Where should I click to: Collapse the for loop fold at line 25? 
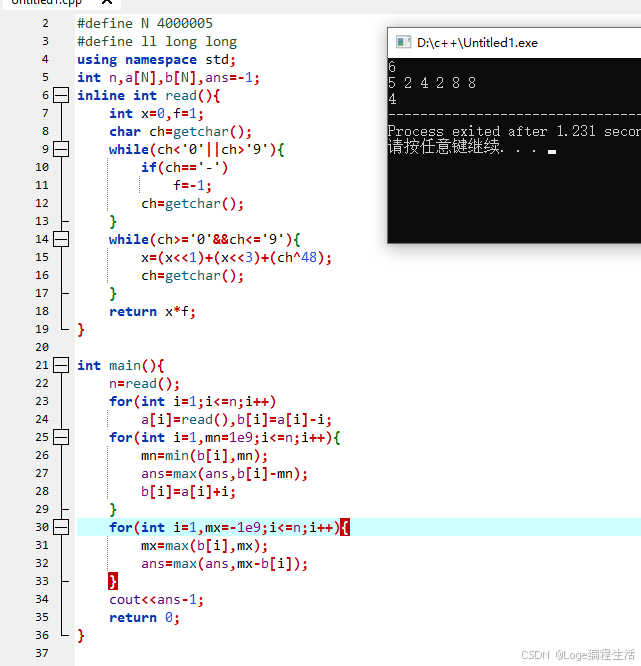click(x=61, y=437)
